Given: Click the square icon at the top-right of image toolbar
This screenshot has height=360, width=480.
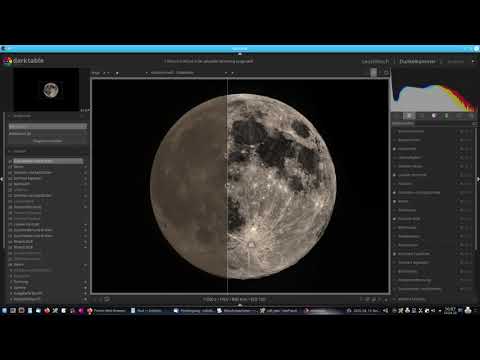Looking at the screenshot, I should (x=386, y=73).
